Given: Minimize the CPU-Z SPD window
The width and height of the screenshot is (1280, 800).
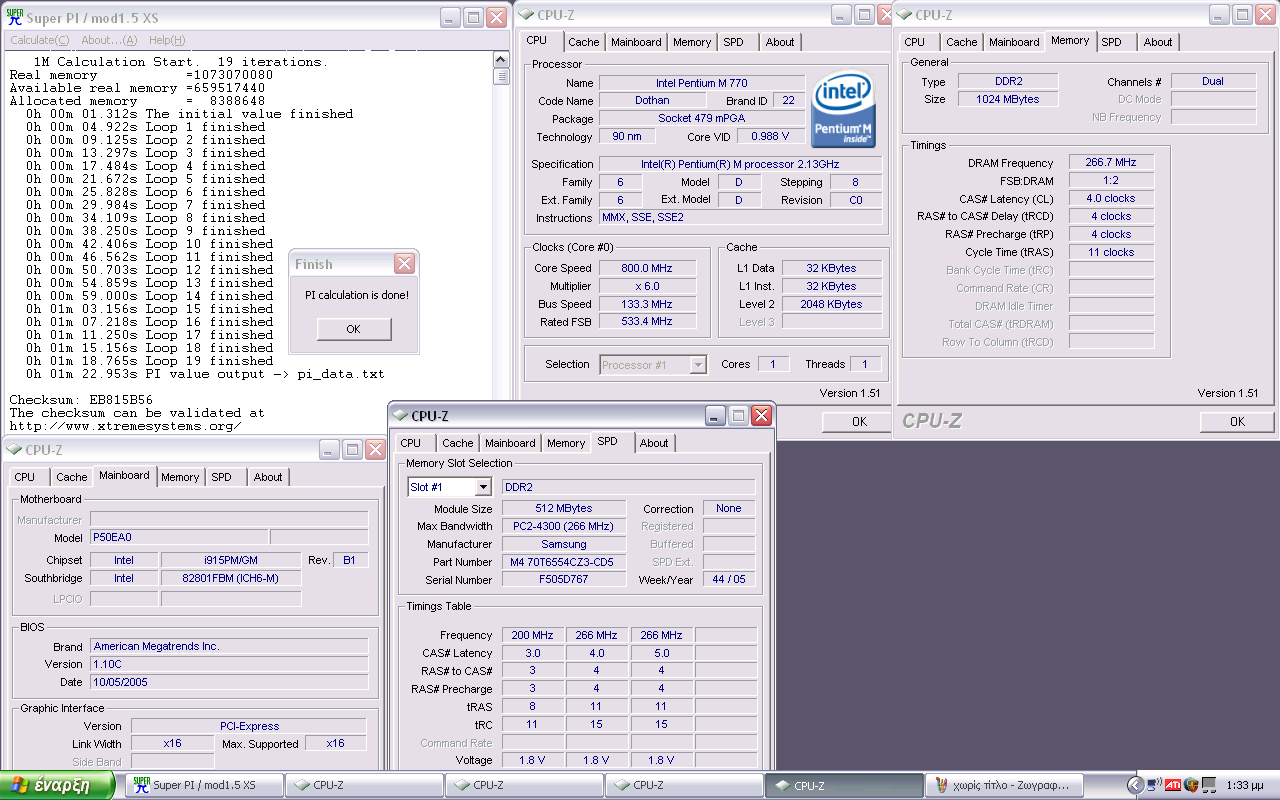Looking at the screenshot, I should tap(716, 415).
